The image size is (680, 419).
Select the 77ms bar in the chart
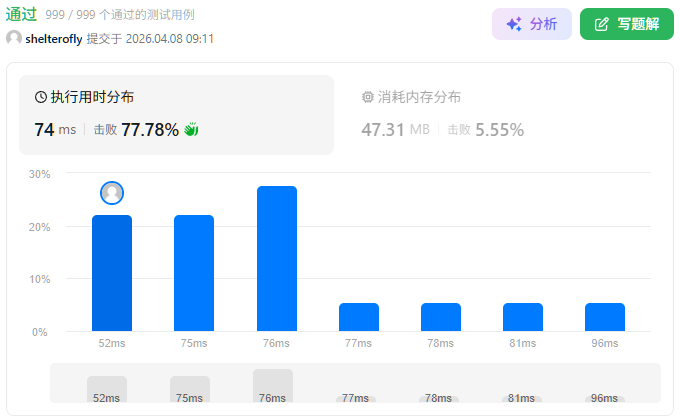point(358,317)
